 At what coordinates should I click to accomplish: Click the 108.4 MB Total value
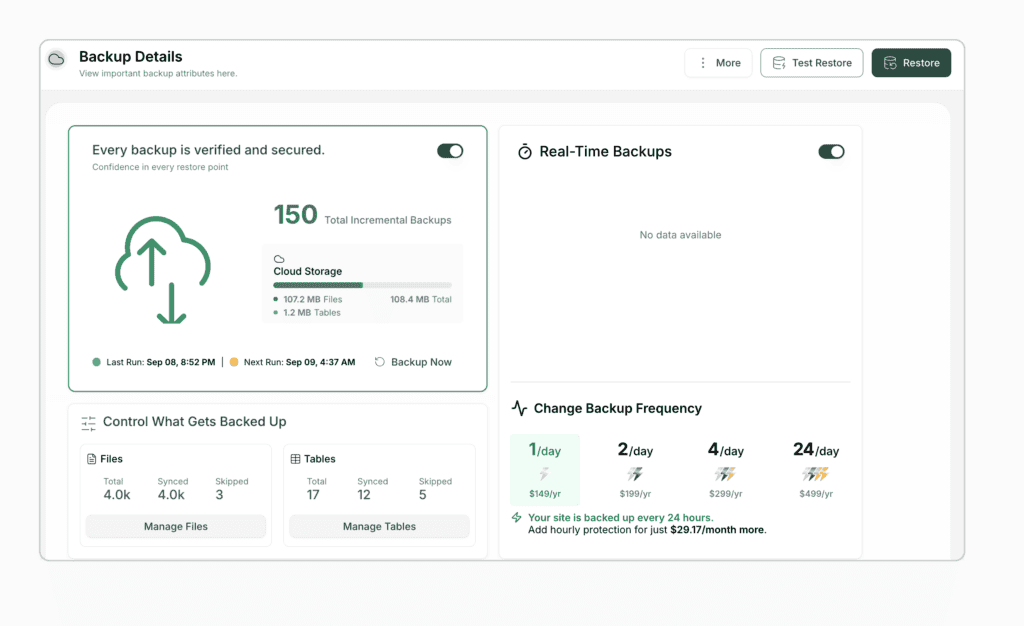421,299
